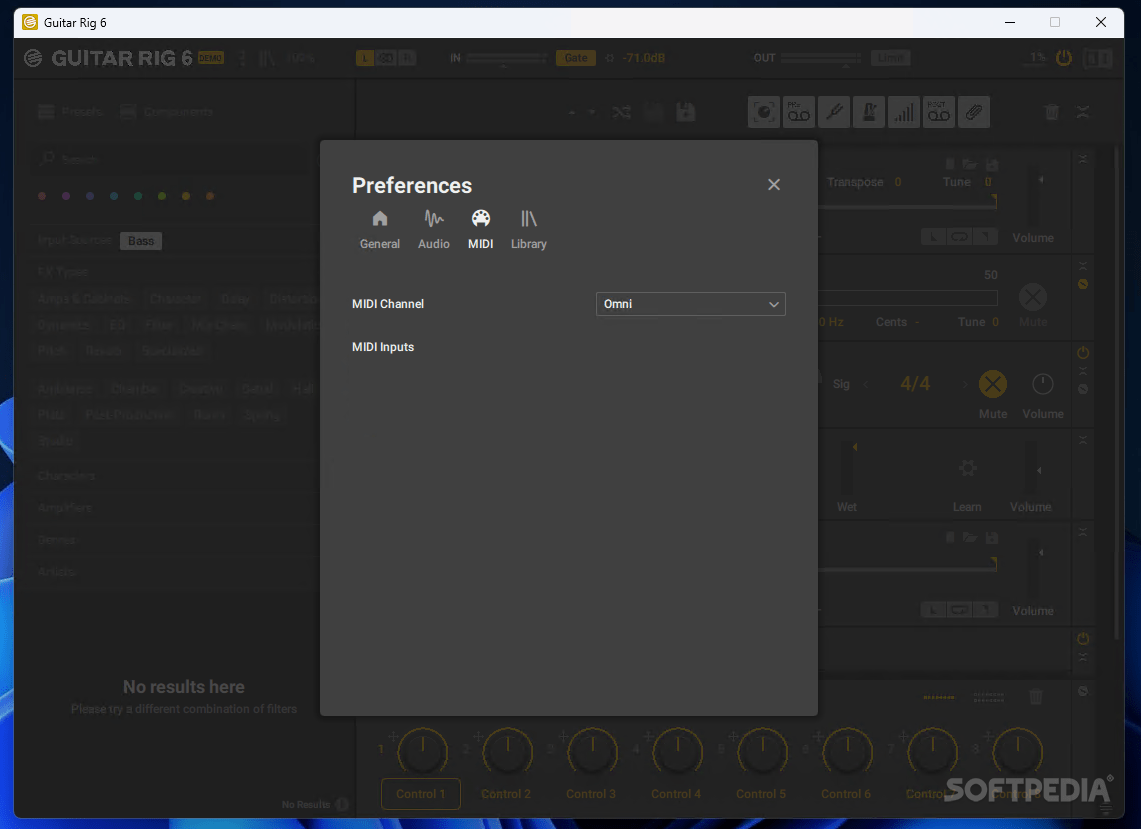Image resolution: width=1141 pixels, height=829 pixels.
Task: Click the upper tapedeck loop mode button
Action: (959, 237)
